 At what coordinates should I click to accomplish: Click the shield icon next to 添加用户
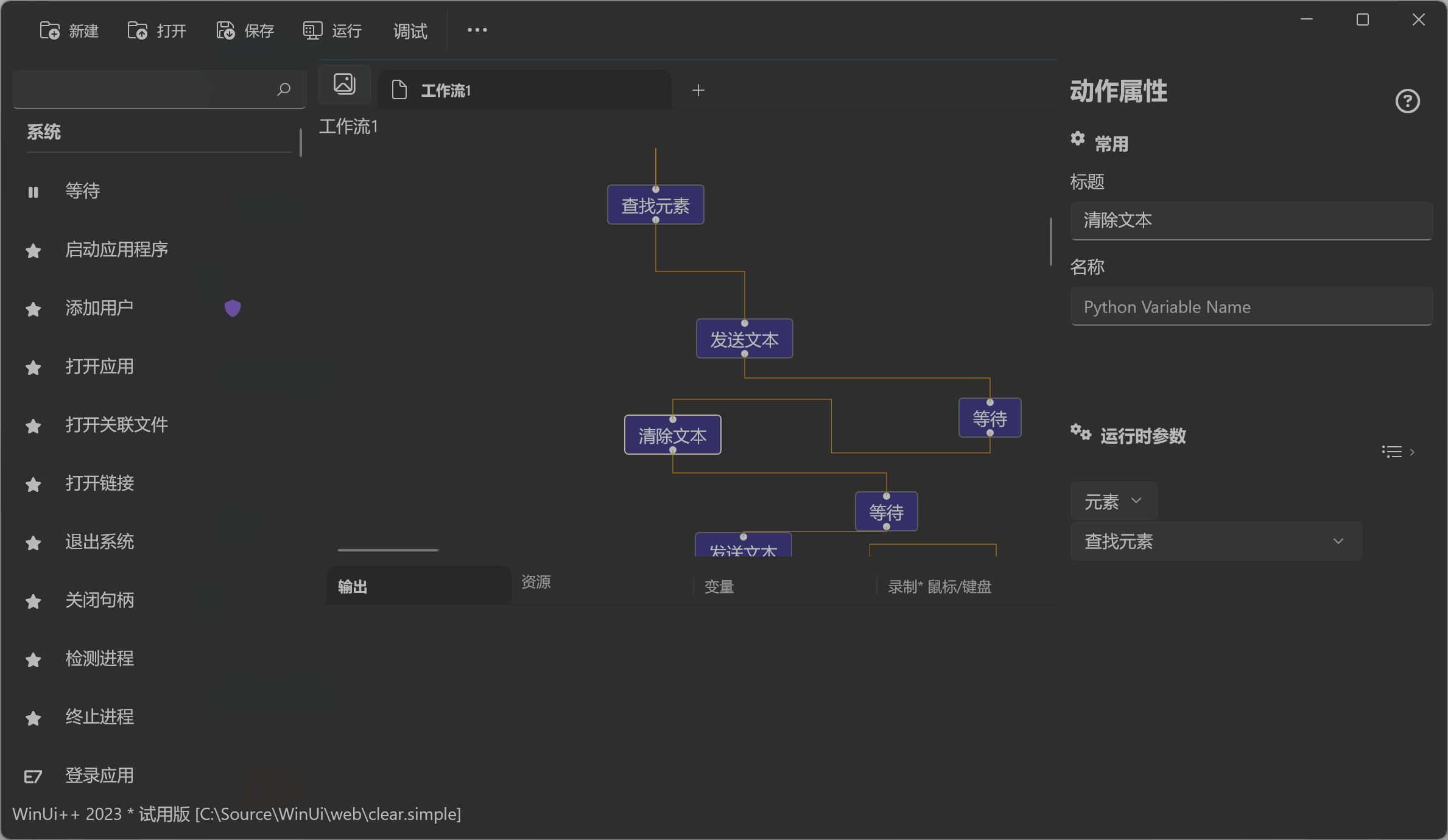coord(233,308)
